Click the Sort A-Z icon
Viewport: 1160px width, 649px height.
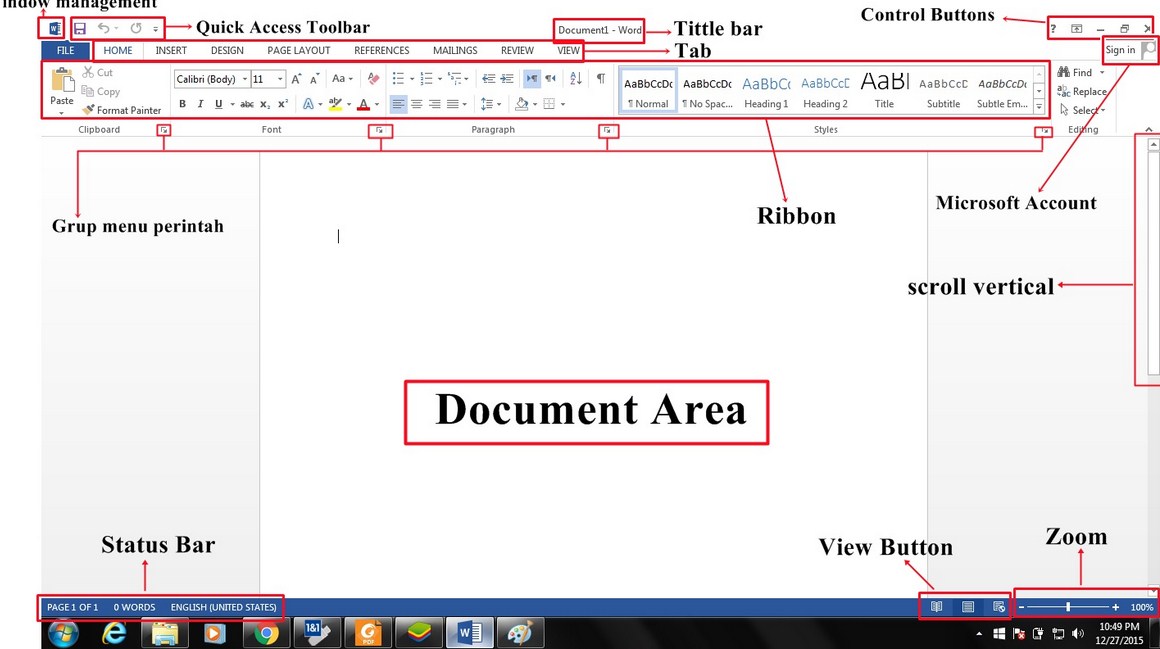[x=576, y=78]
